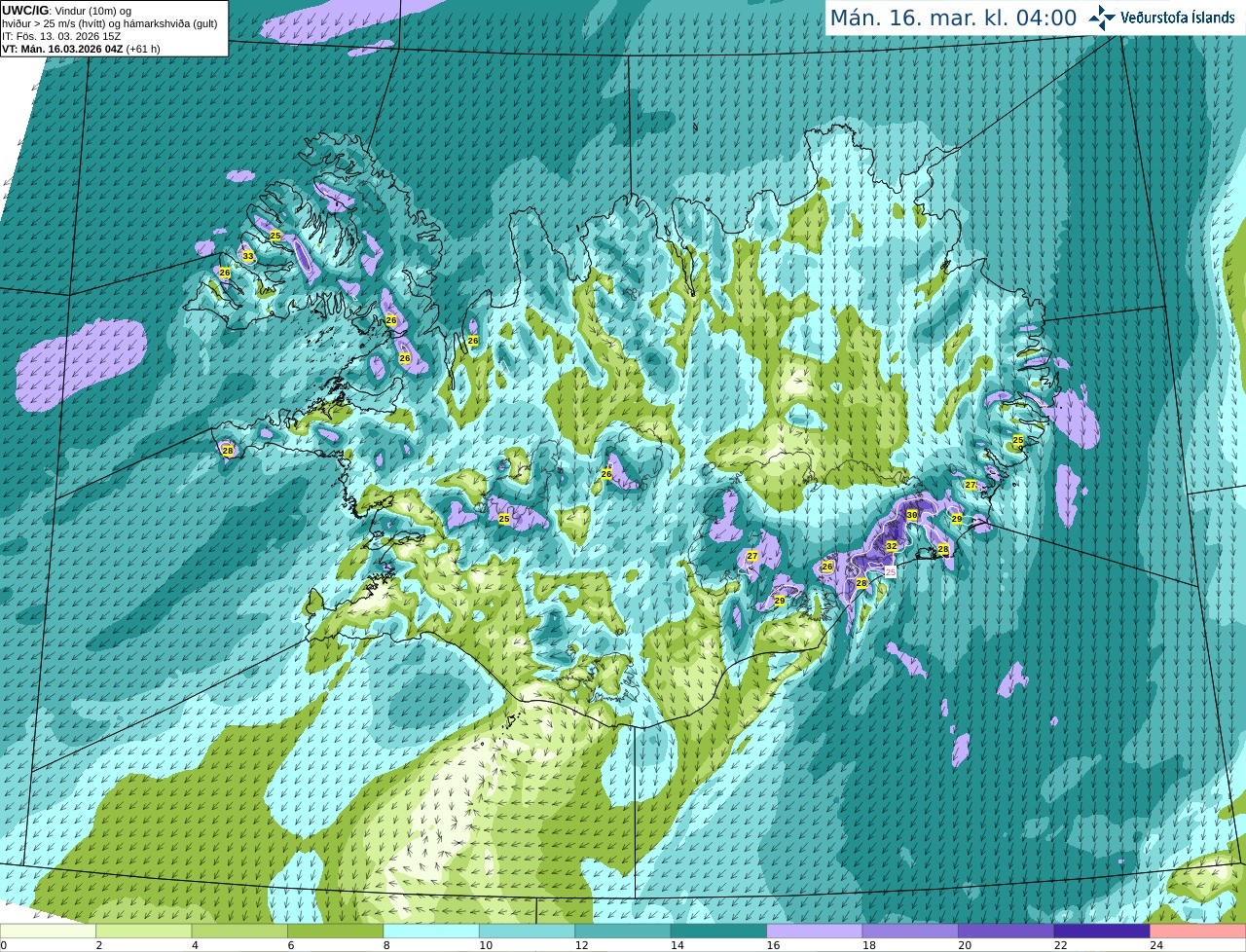Pick the 18–20 m/s purple legend swatch
Screen dimensions: 1246x952
point(910,932)
